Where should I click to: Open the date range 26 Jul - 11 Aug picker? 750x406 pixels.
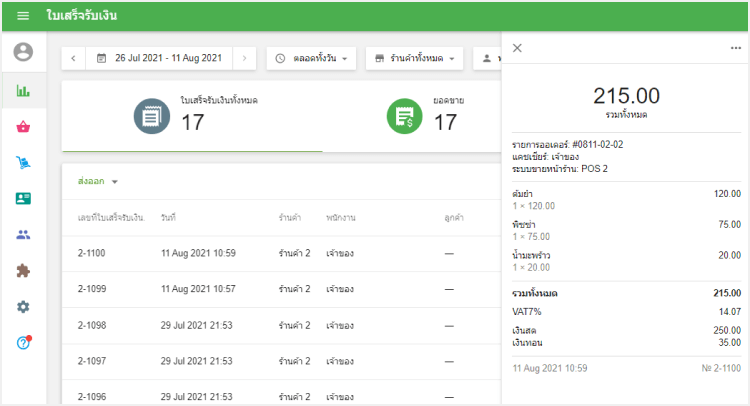click(x=159, y=59)
